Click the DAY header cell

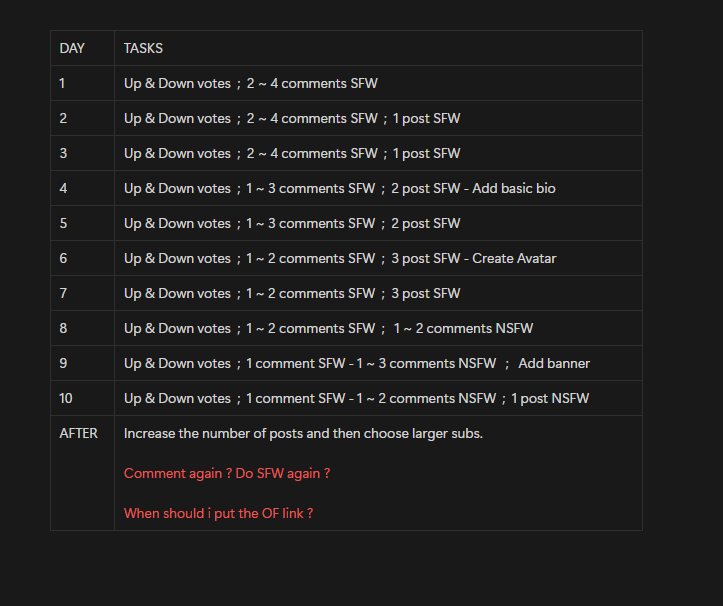(x=83, y=48)
